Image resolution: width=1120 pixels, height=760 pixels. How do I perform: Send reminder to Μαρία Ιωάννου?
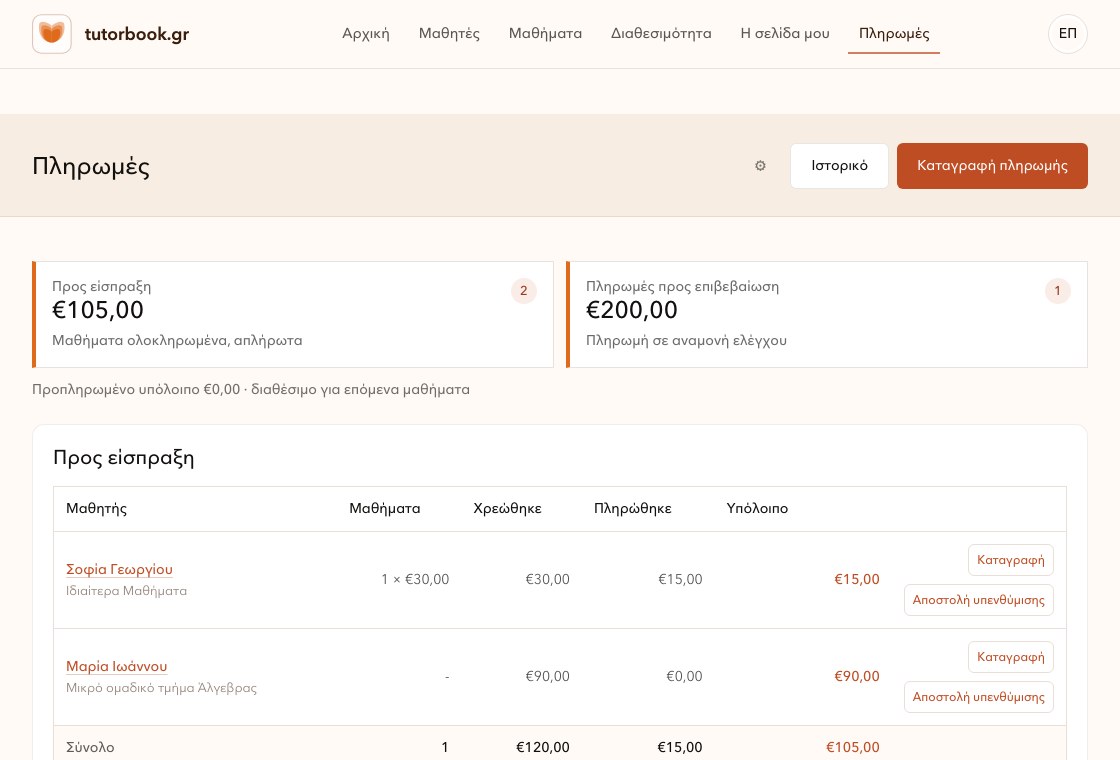(x=979, y=697)
